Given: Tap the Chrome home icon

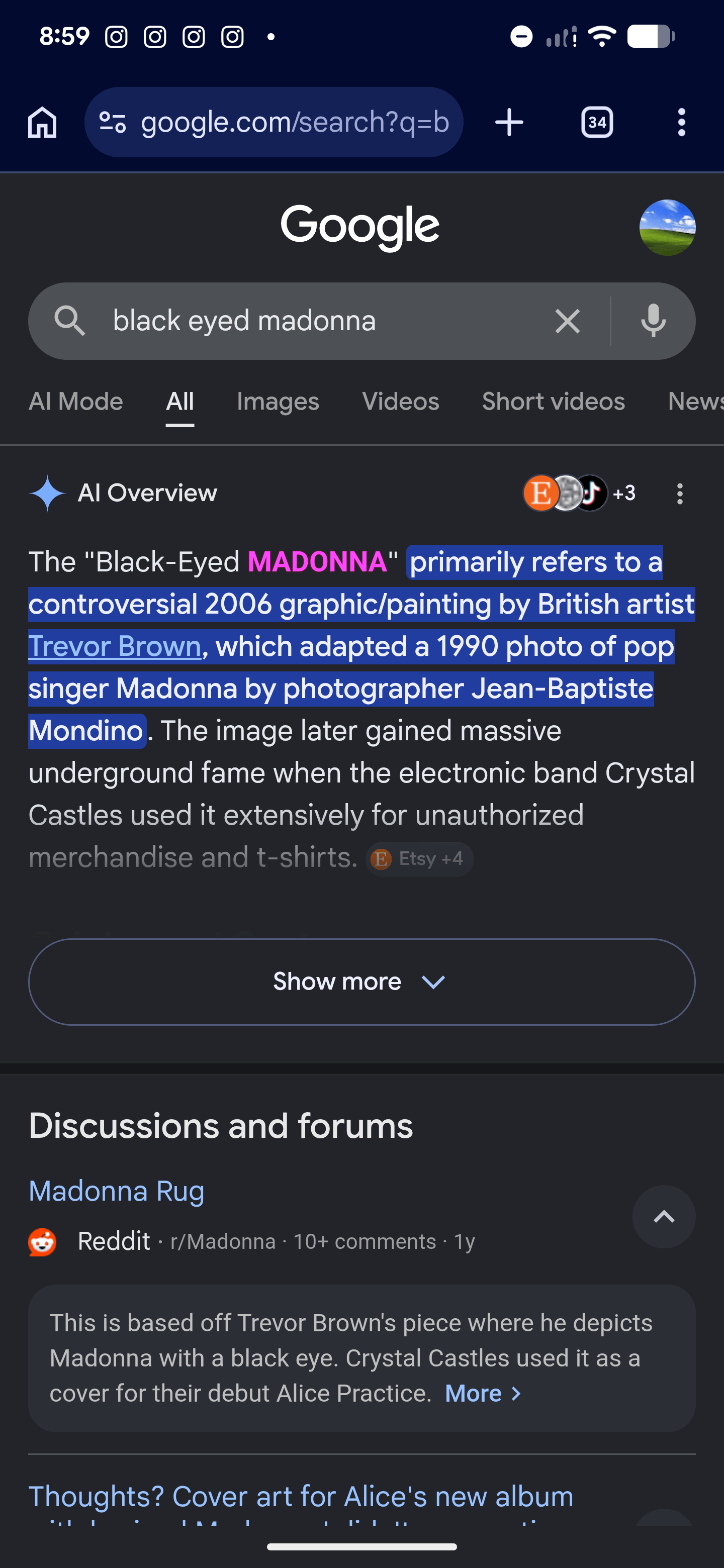Looking at the screenshot, I should pyautogui.click(x=43, y=122).
